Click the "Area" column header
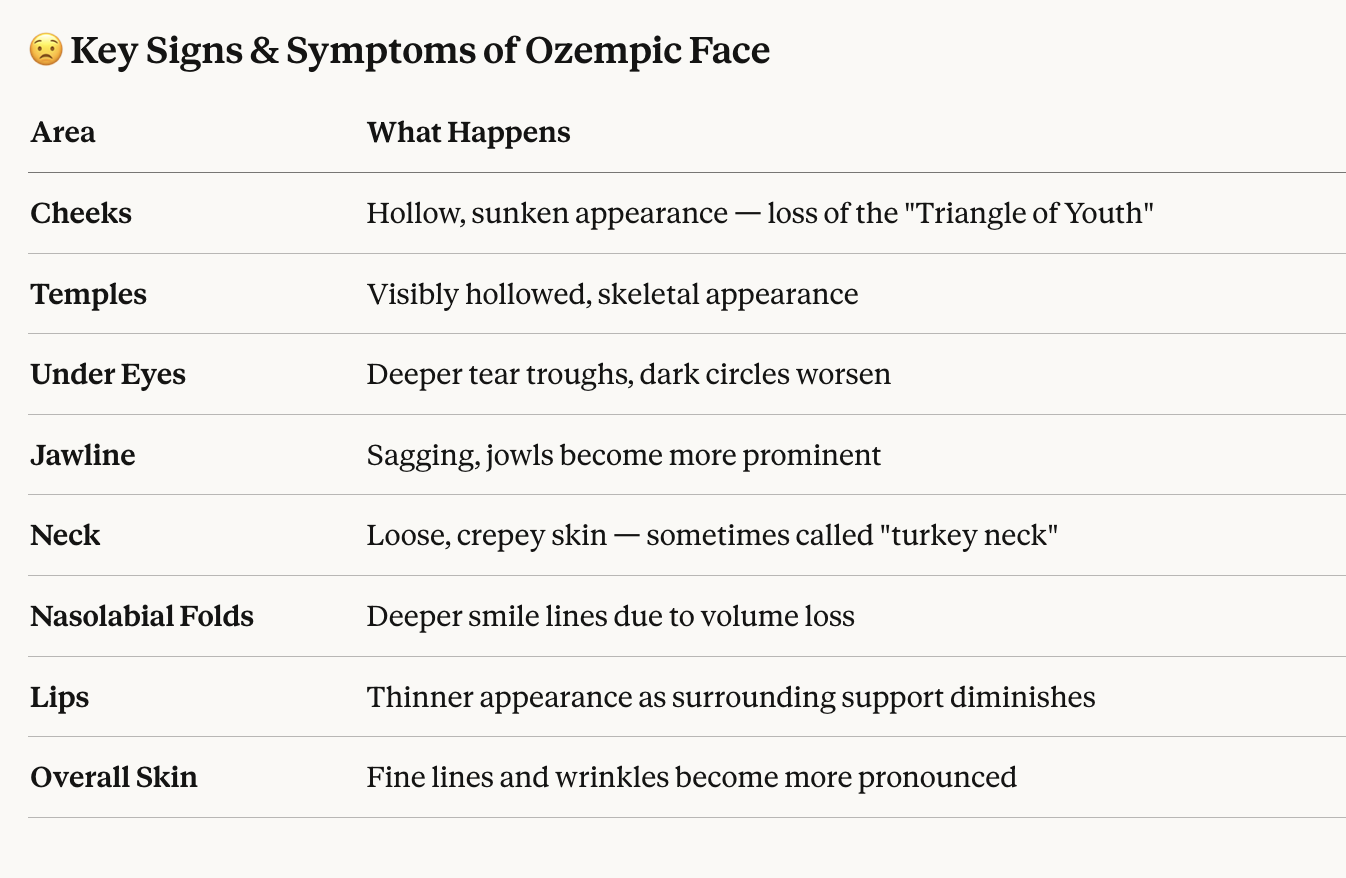This screenshot has height=878, width=1346. click(x=63, y=132)
